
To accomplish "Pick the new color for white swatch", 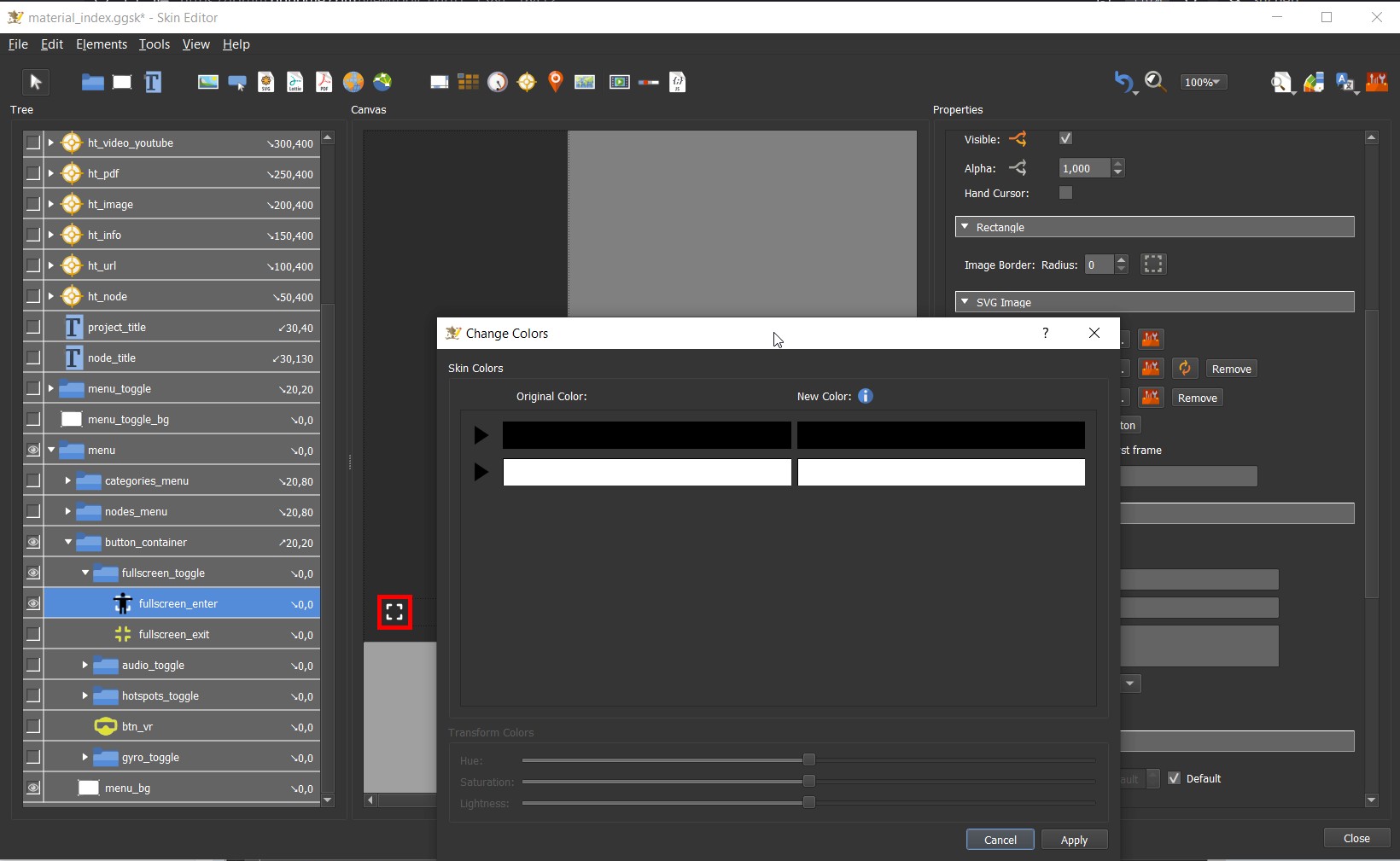I will pos(941,472).
